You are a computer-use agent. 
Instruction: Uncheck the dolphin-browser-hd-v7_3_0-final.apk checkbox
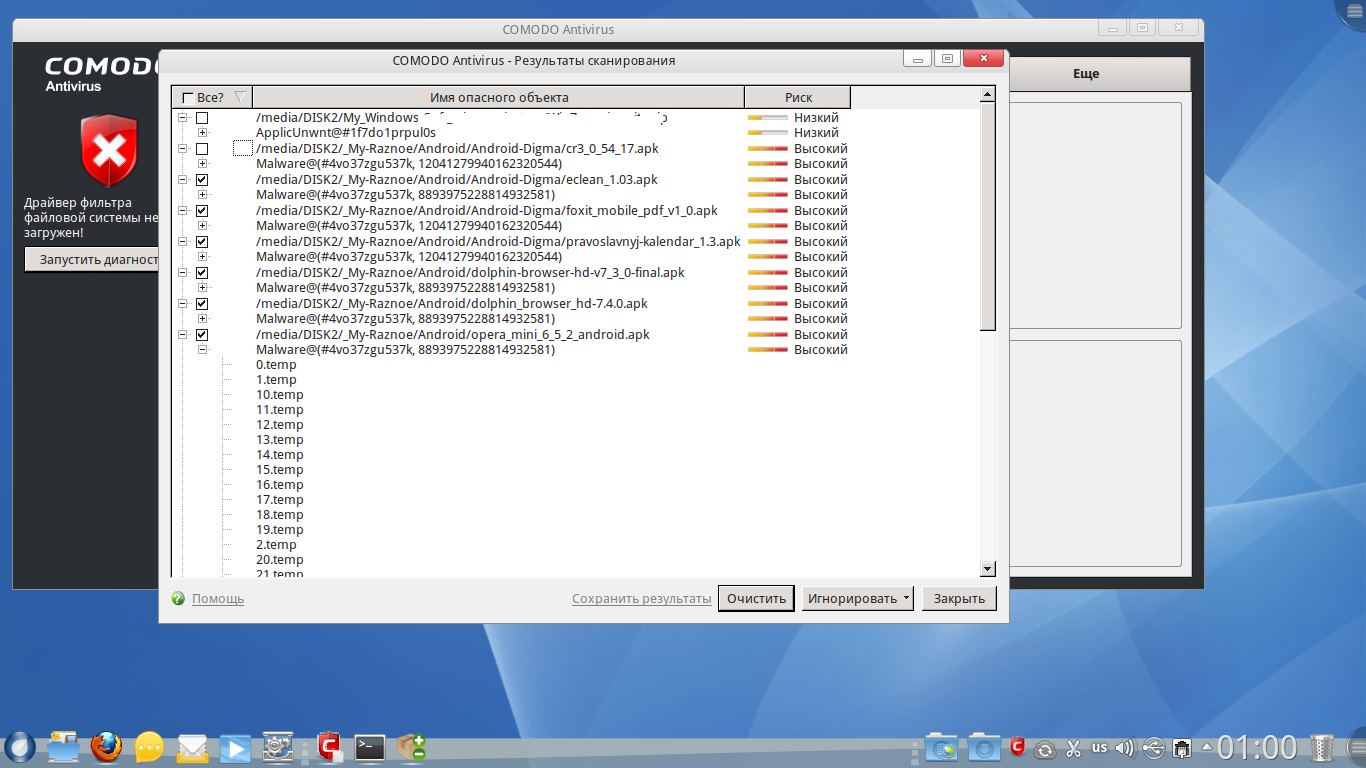[202, 273]
